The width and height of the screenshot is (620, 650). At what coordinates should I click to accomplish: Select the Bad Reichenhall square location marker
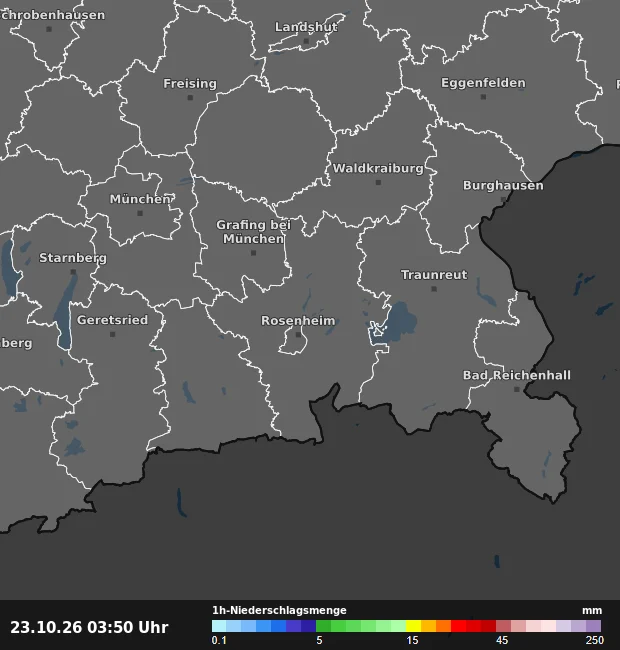516,389
